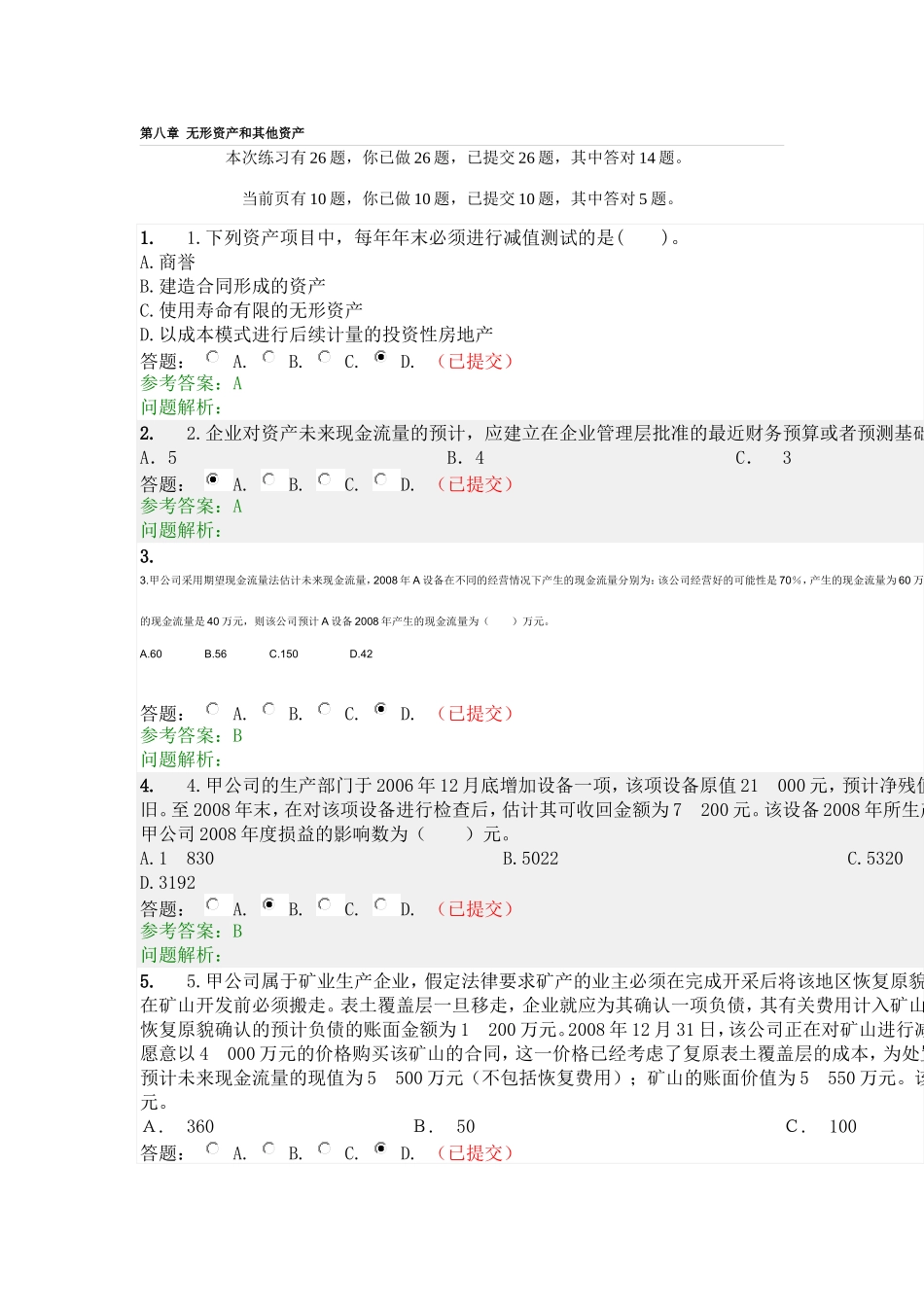Select radio option C for question 1

click(325, 357)
